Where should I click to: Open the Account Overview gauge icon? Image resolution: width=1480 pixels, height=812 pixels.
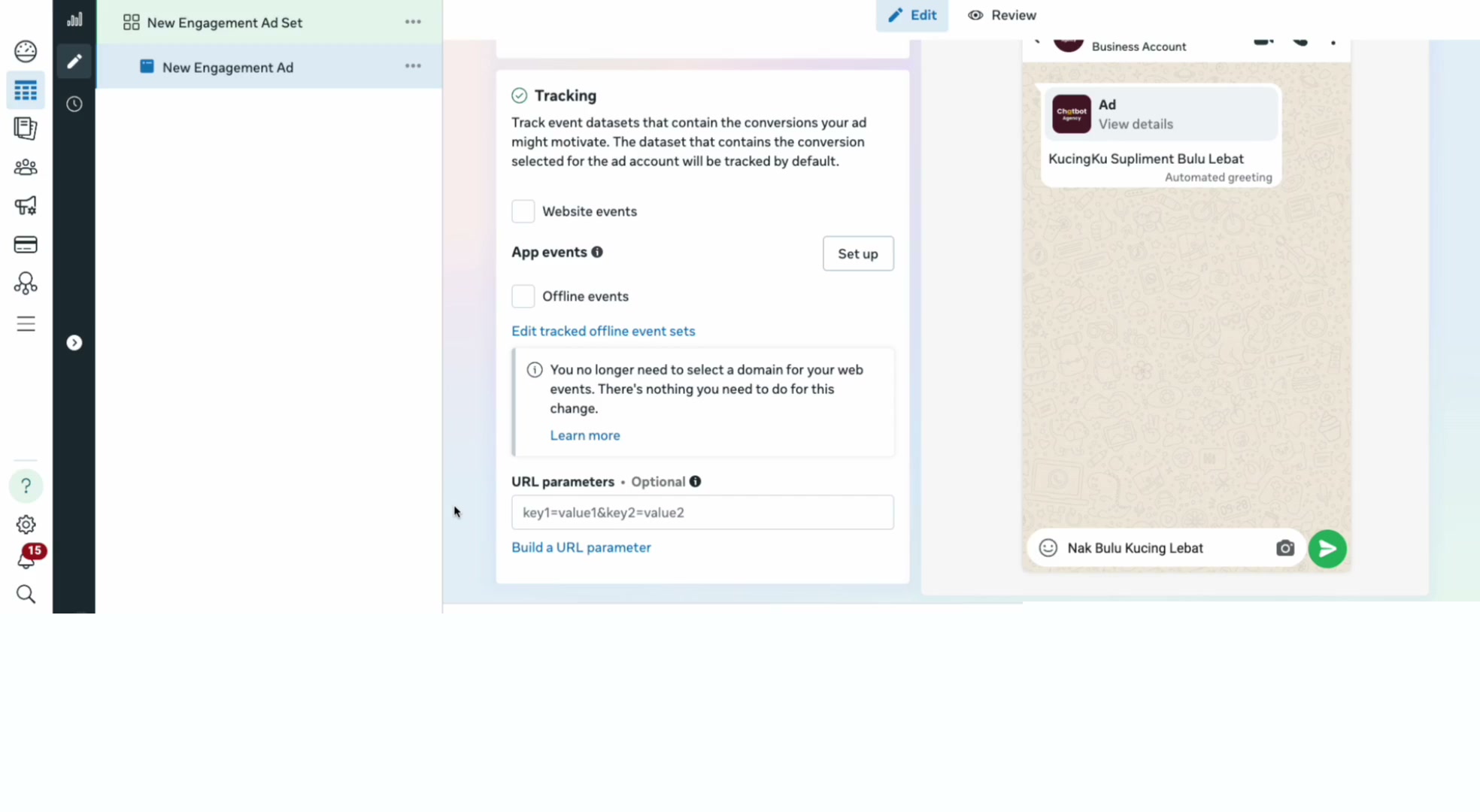[x=26, y=51]
